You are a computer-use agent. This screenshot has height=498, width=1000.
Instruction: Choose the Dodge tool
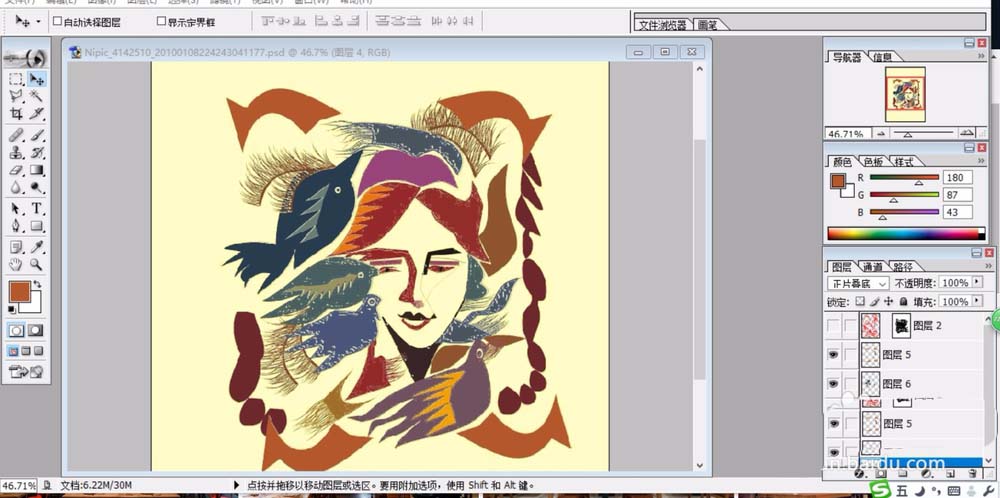[36, 187]
